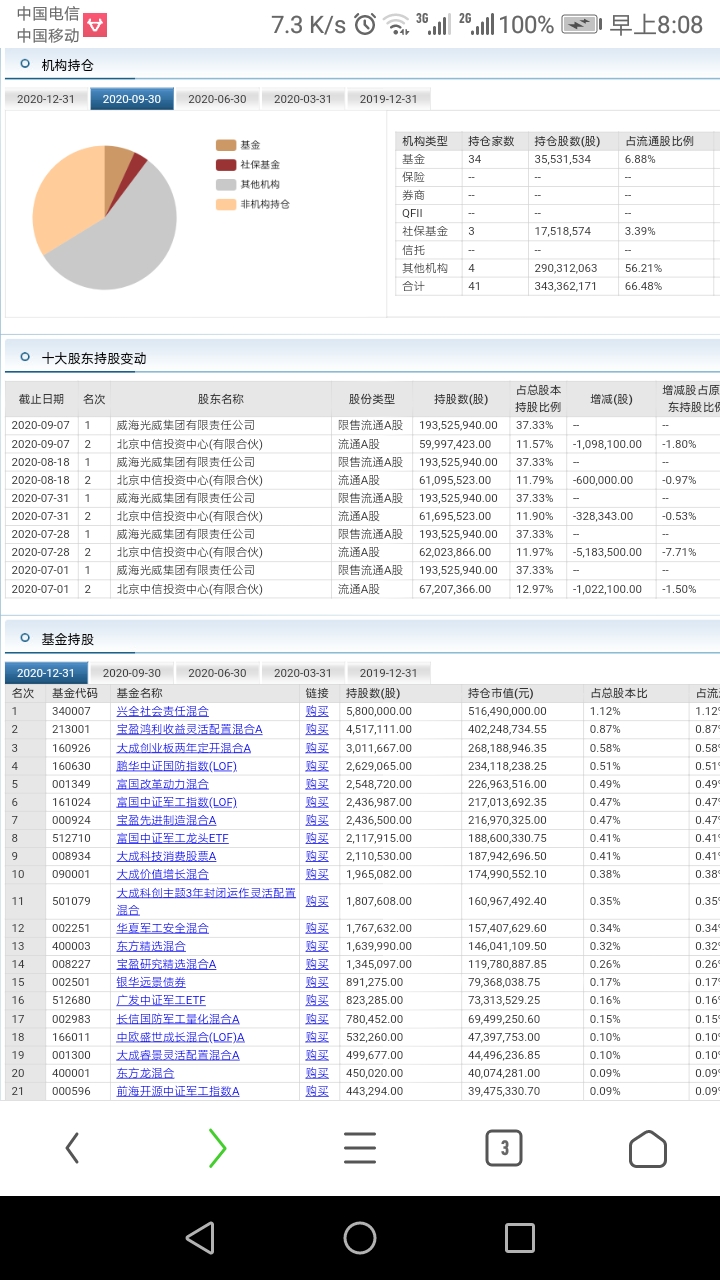The width and height of the screenshot is (720, 1280).
Task: Tap the Android back navigation triangle
Action: point(200,1238)
